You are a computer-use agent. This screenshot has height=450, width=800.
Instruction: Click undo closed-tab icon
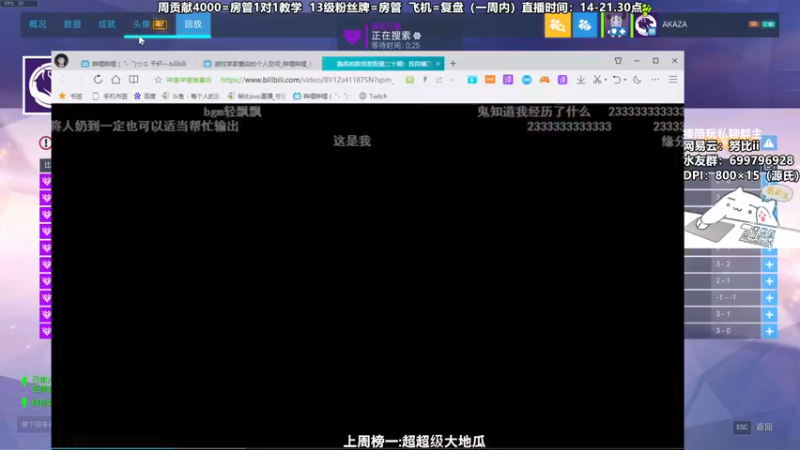(x=616, y=80)
